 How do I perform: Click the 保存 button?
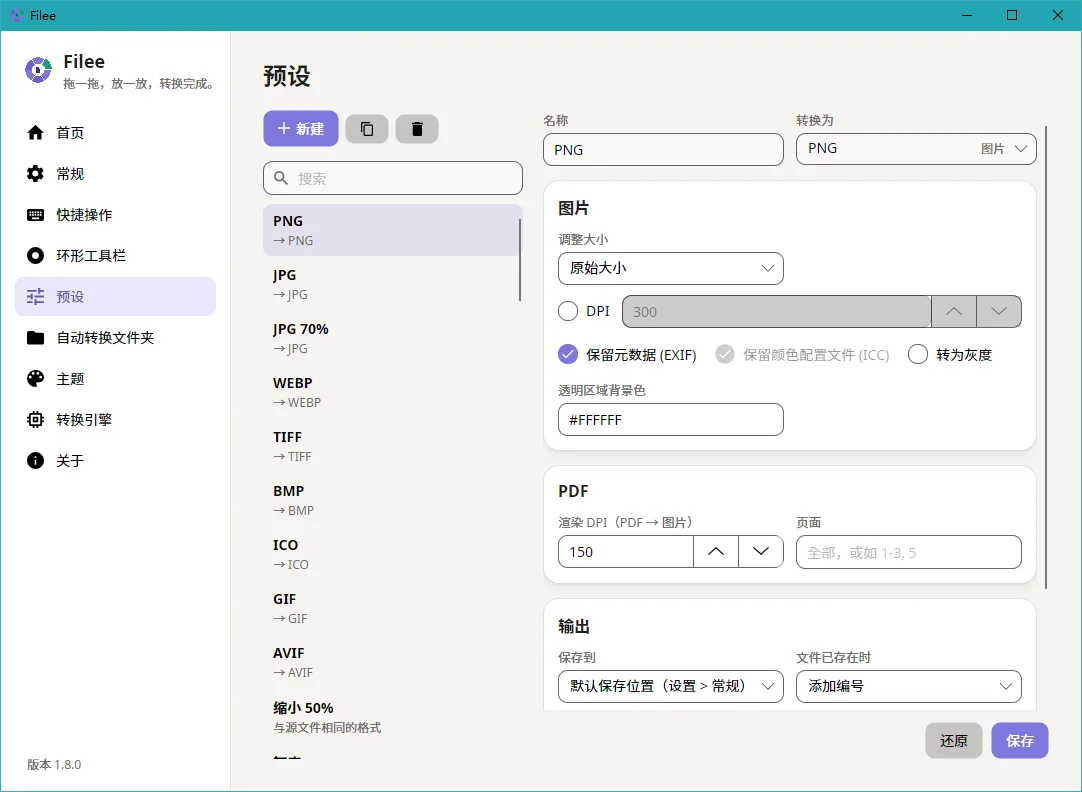click(1020, 740)
